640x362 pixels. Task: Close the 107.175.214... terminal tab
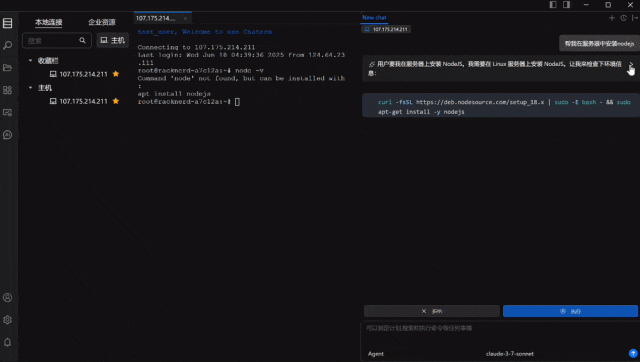click(x=185, y=18)
